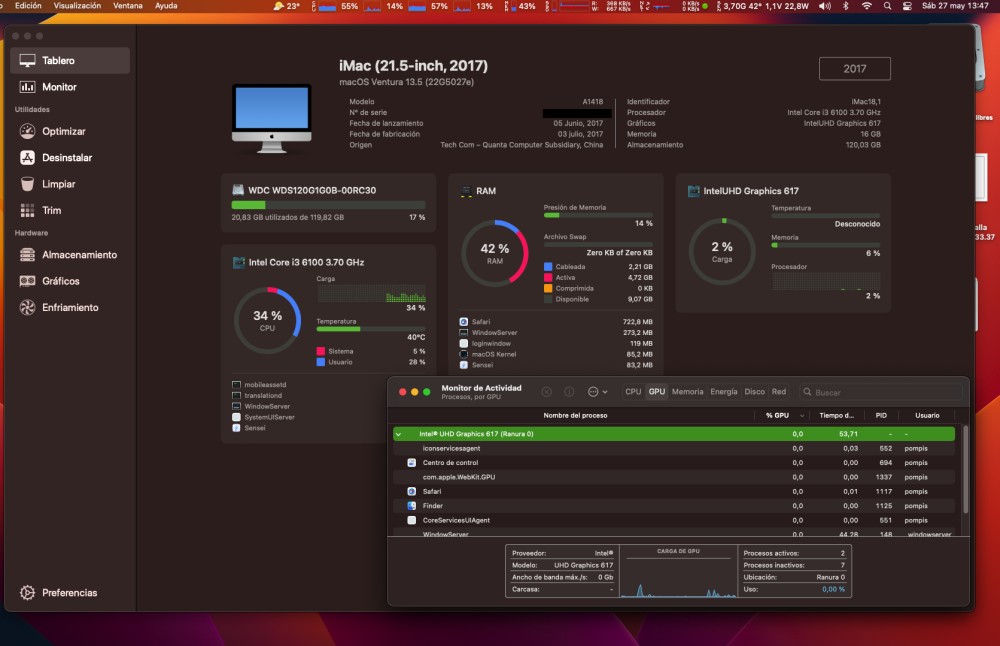This screenshot has width=1000, height=646.
Task: Select the Centro de control process row
Action: click(x=674, y=462)
